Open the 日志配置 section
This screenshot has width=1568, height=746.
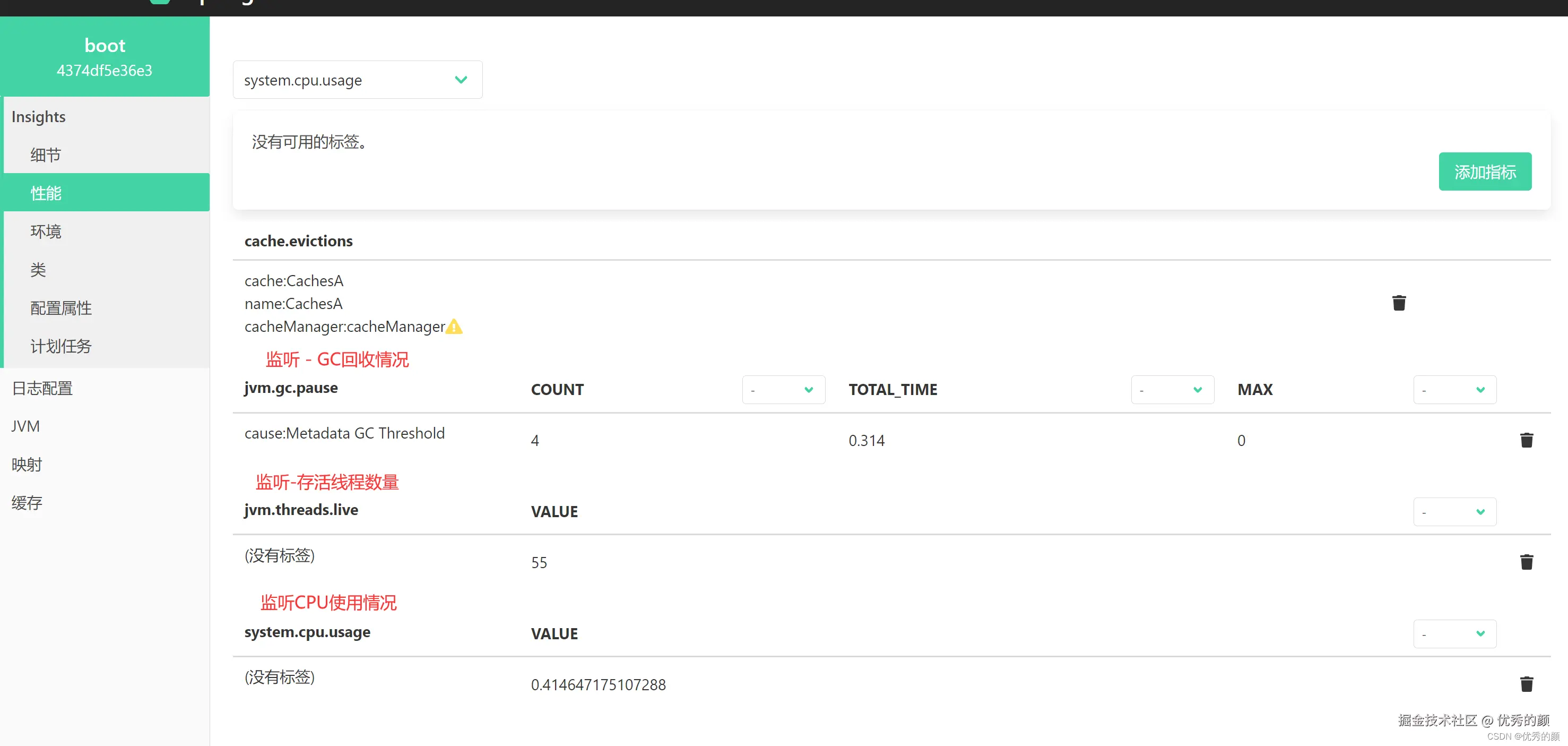pyautogui.click(x=42, y=388)
